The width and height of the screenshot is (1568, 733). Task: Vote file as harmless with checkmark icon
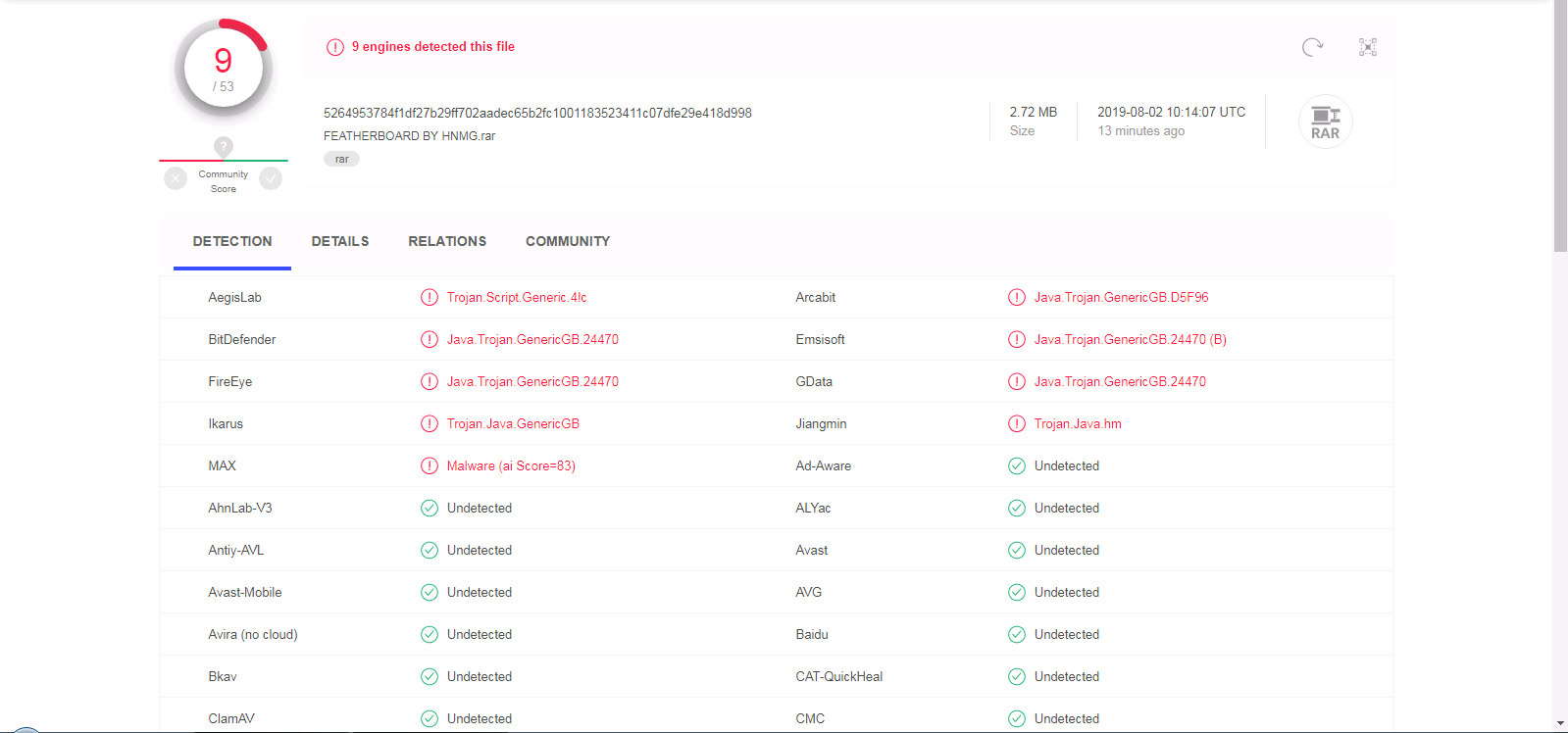tap(271, 178)
